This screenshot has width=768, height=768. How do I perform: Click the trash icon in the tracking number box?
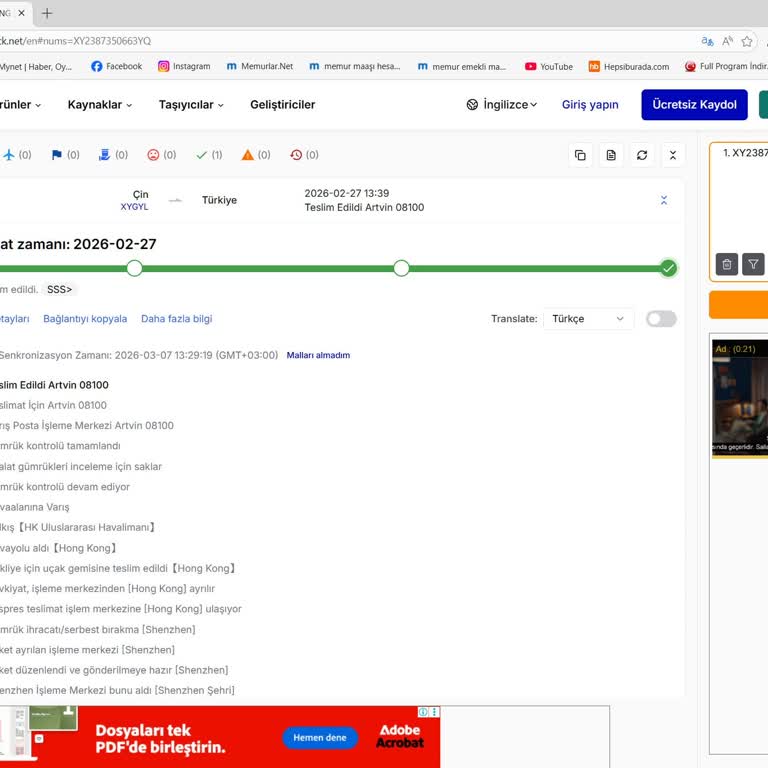[x=727, y=264]
